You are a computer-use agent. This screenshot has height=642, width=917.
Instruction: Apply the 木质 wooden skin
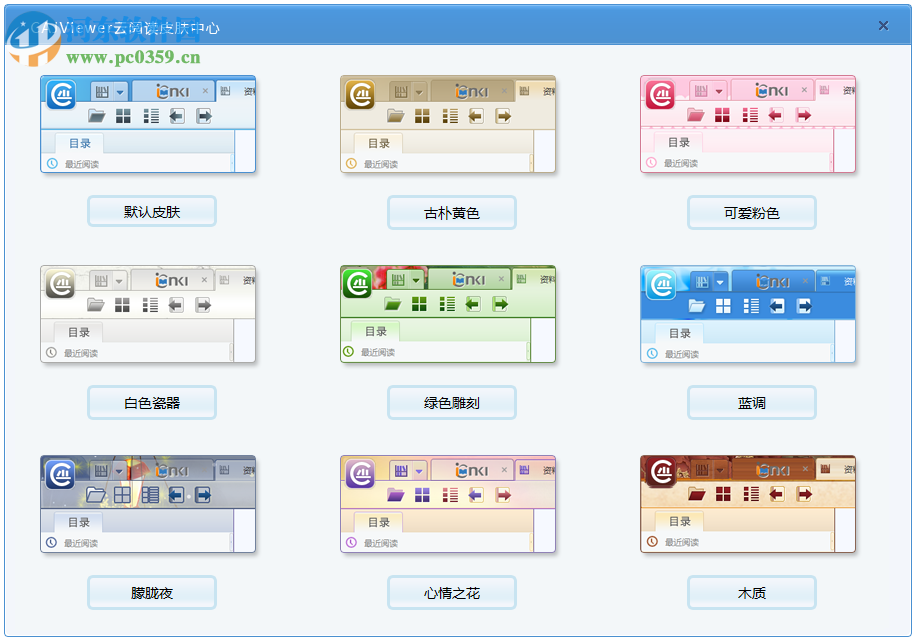click(751, 592)
